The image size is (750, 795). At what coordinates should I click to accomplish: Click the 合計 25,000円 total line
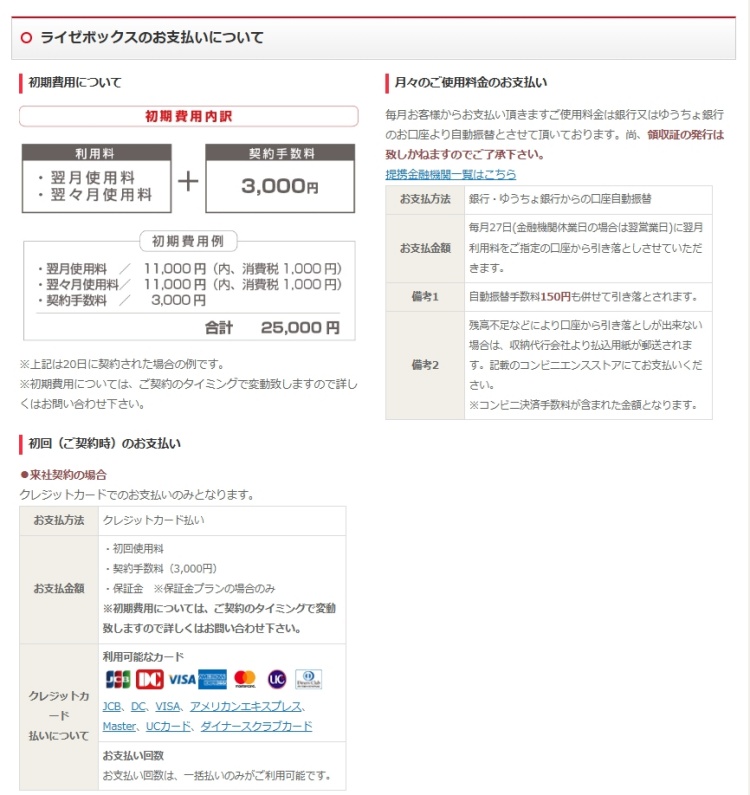click(272, 328)
